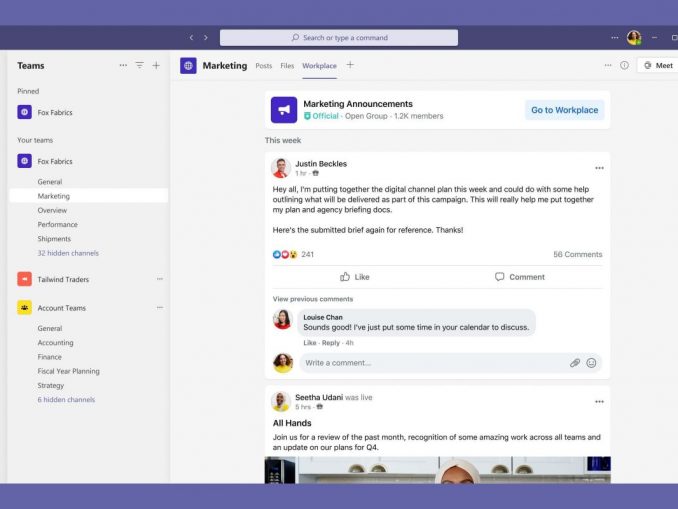Open the 56 Comments link
The height and width of the screenshot is (509, 678).
click(578, 254)
